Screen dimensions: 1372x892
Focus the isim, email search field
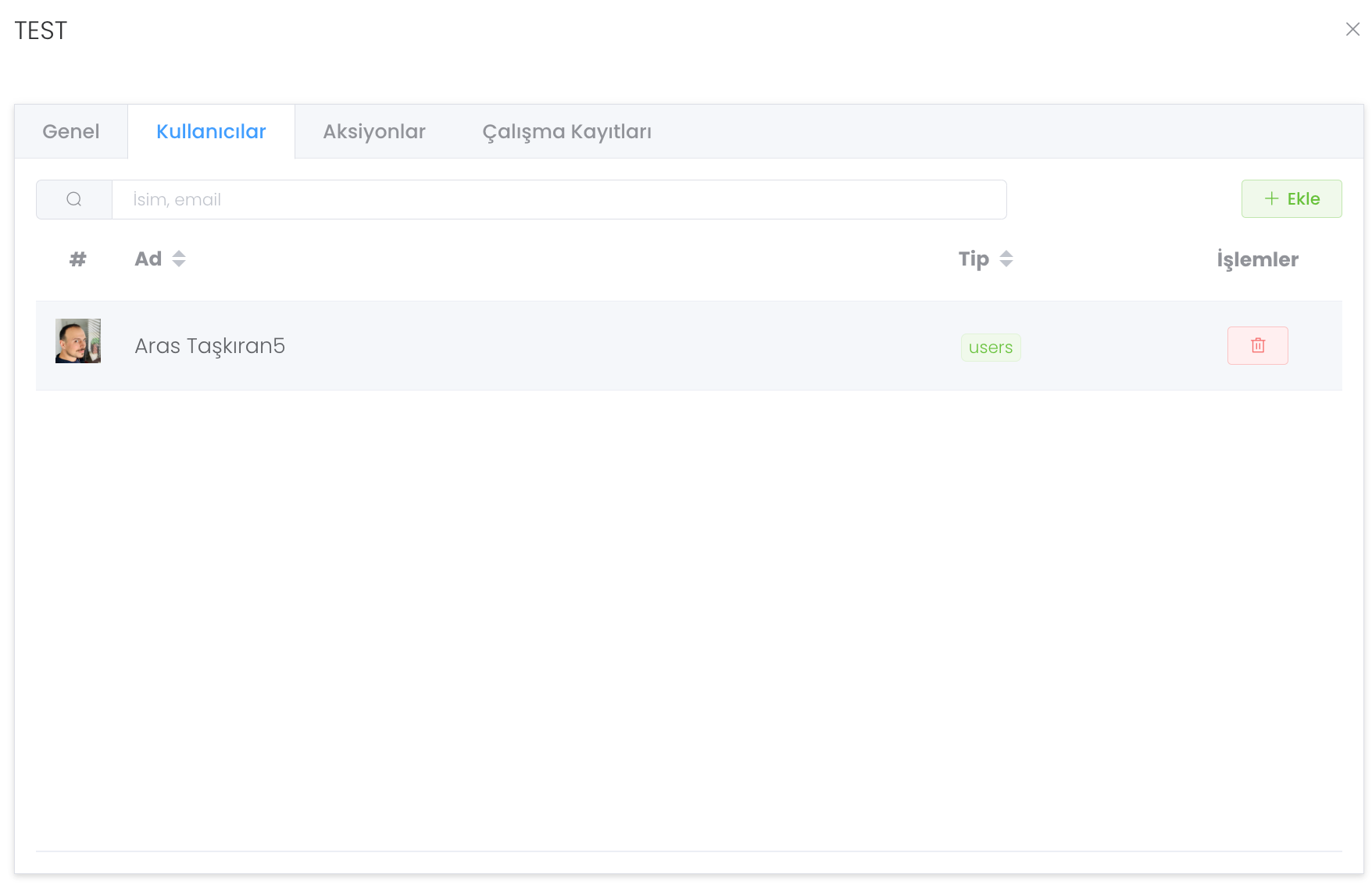(x=559, y=199)
